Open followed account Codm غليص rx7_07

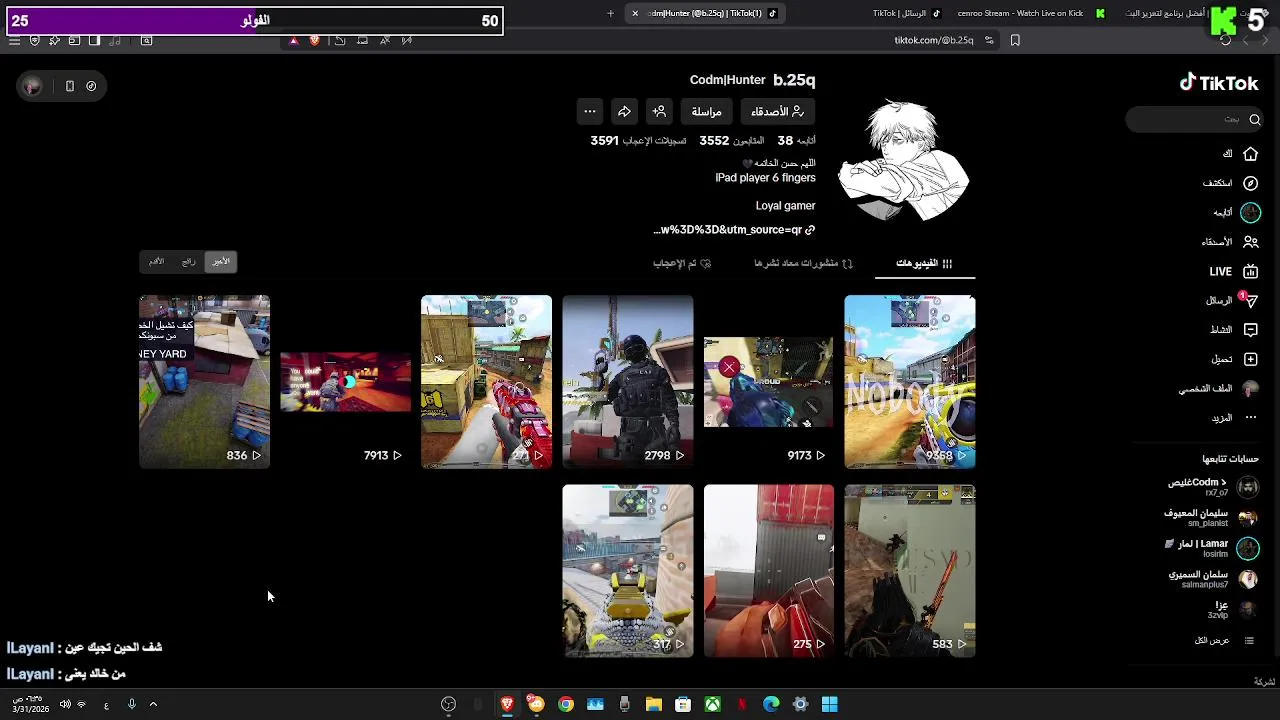(x=1212, y=487)
